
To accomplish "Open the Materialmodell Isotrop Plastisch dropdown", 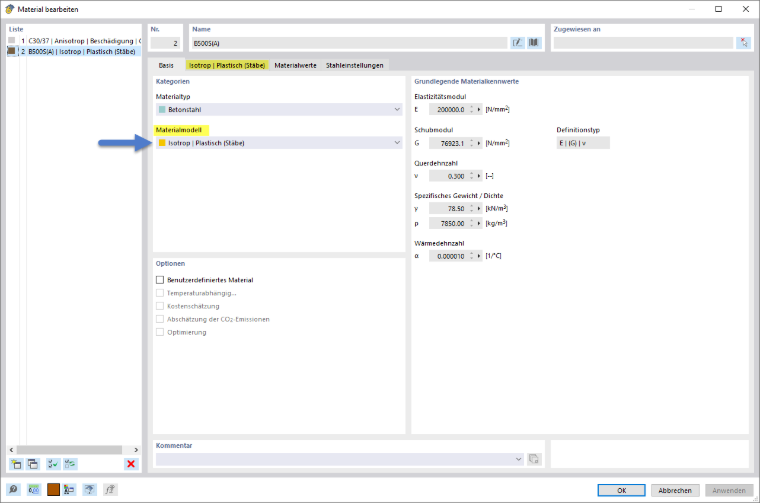I will tap(279, 143).
